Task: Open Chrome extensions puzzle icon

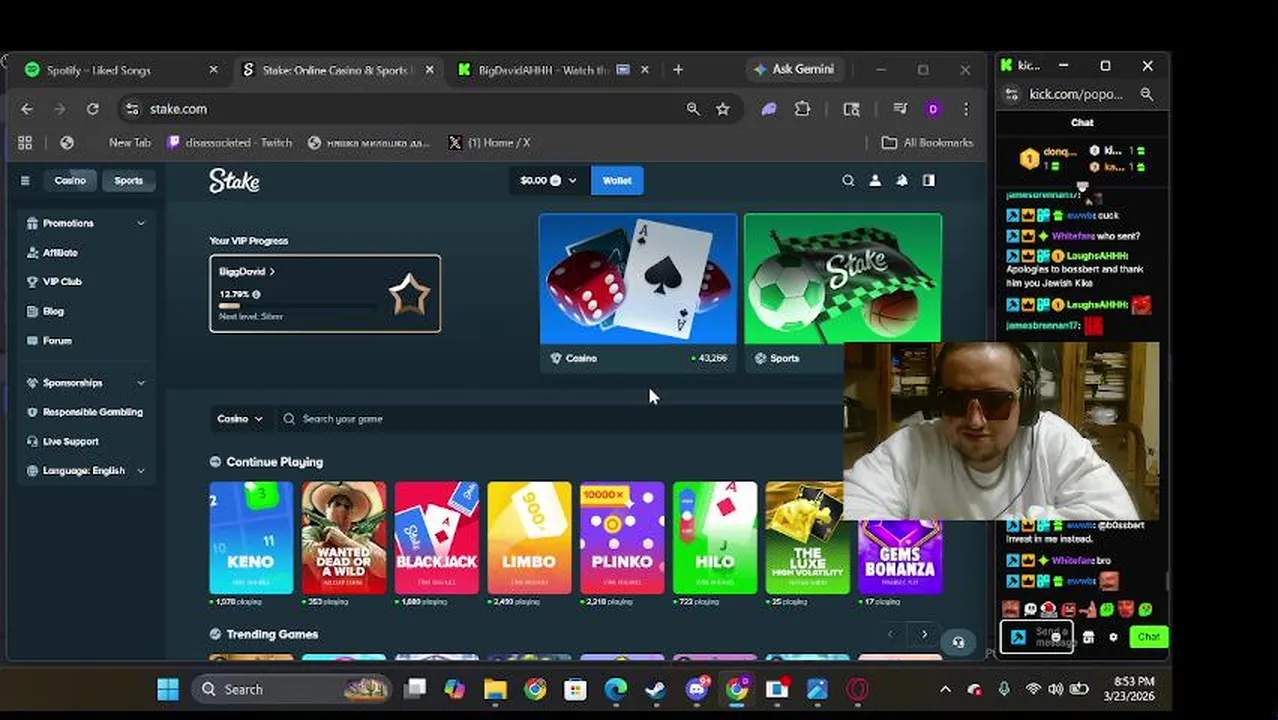Action: 802,109
